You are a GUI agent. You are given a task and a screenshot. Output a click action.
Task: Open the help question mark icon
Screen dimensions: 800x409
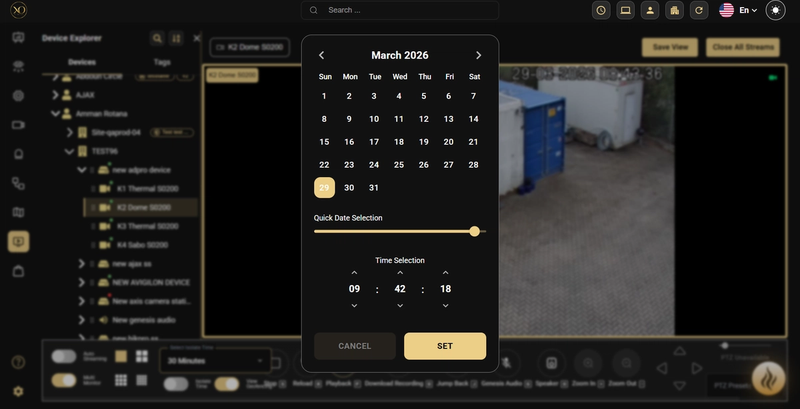(18, 363)
